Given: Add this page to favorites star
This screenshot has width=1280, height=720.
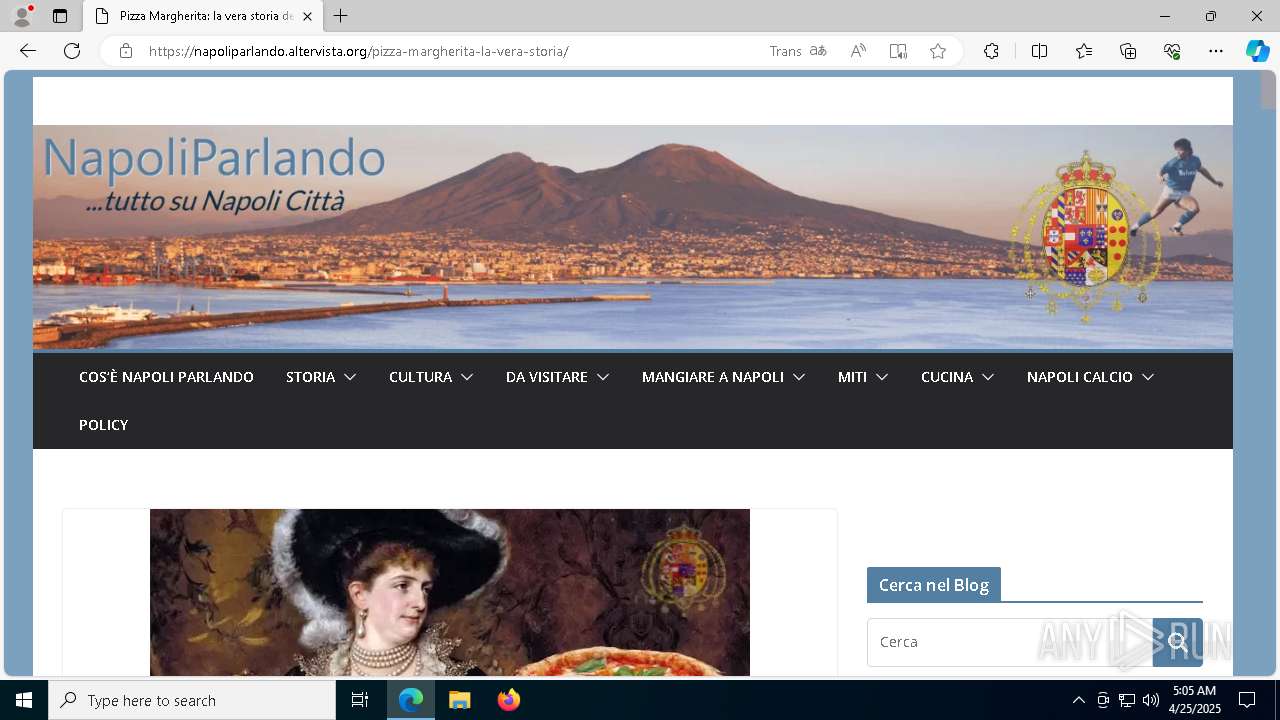Looking at the screenshot, I should click(938, 51).
